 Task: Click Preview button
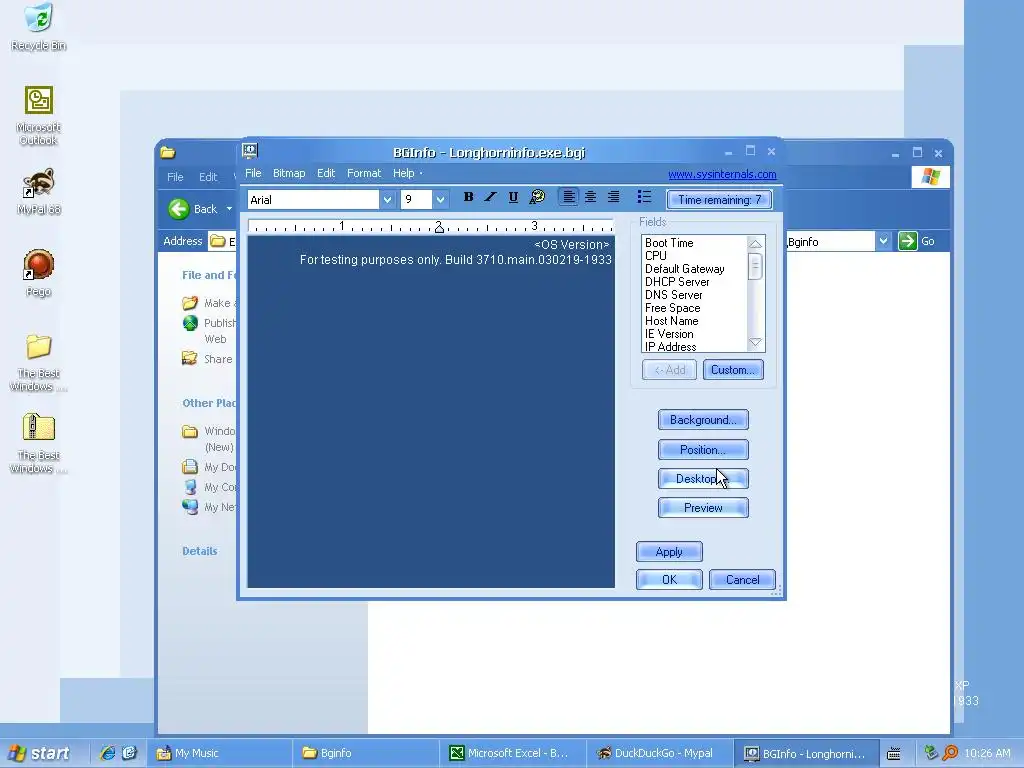point(703,507)
